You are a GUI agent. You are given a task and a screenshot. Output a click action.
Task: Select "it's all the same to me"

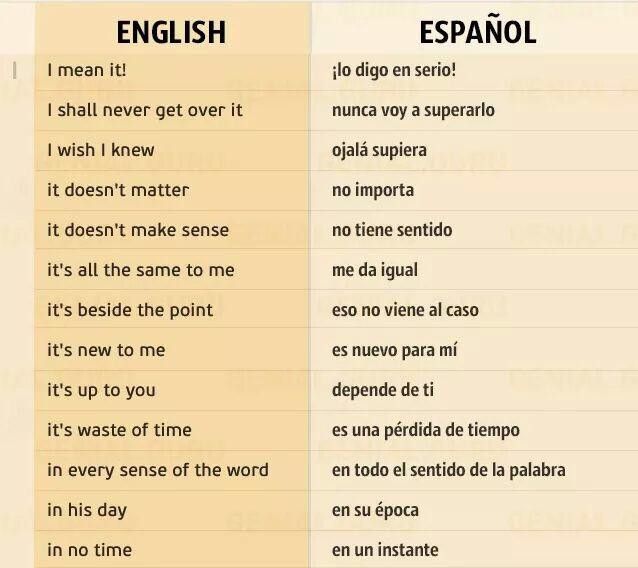(141, 270)
